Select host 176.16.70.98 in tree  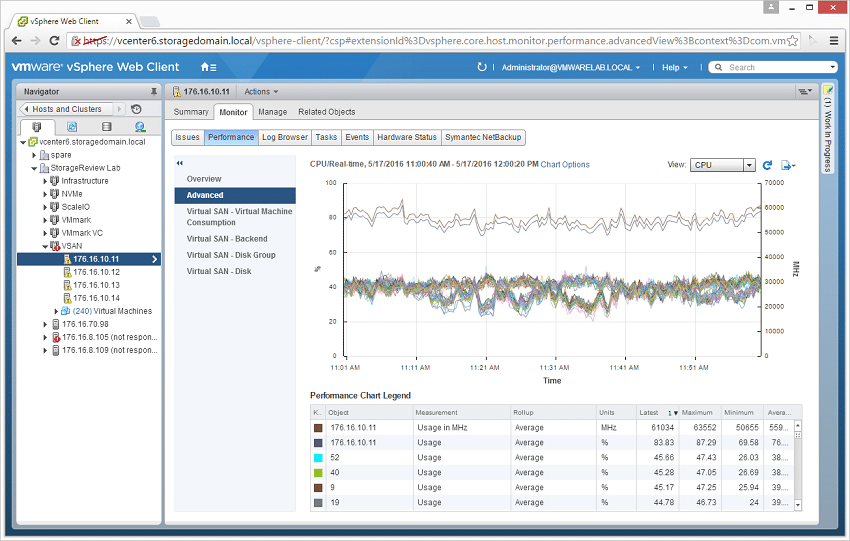click(85, 324)
